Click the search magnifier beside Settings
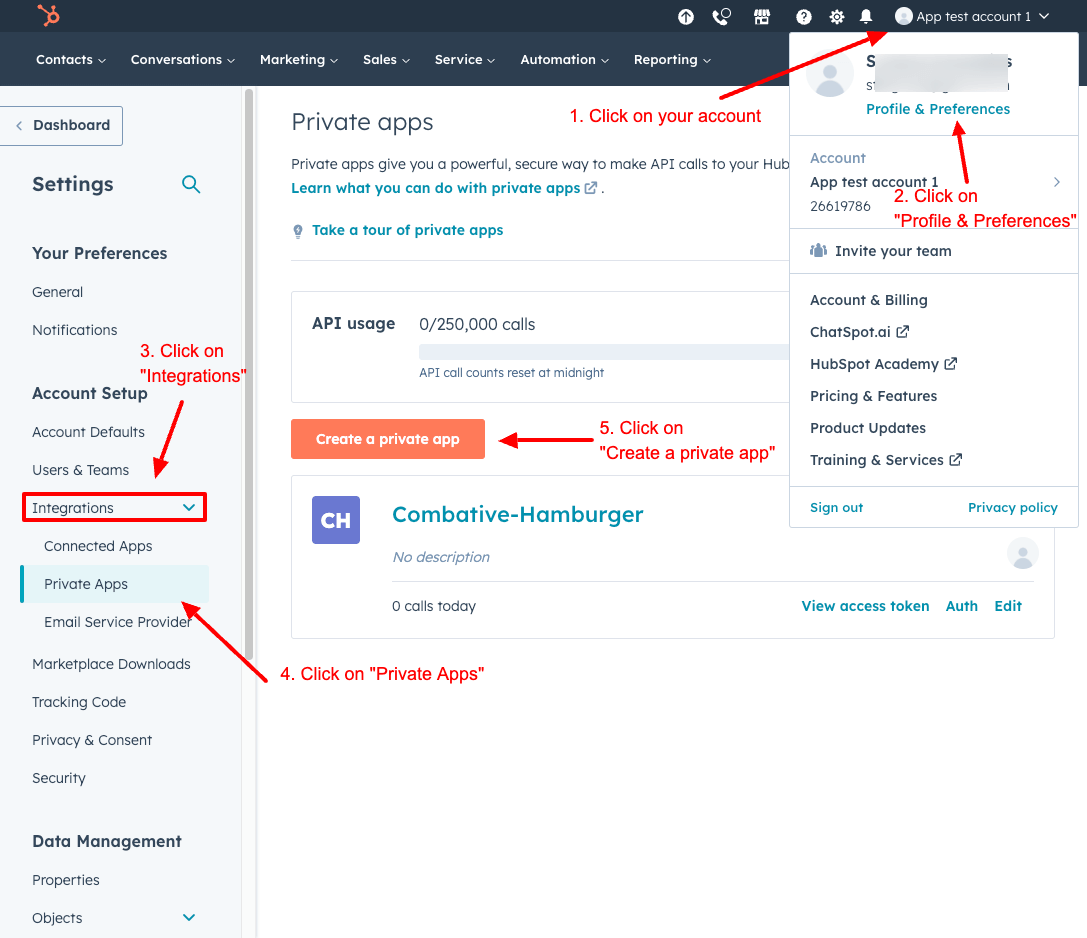Image resolution: width=1087 pixels, height=938 pixels. [191, 184]
